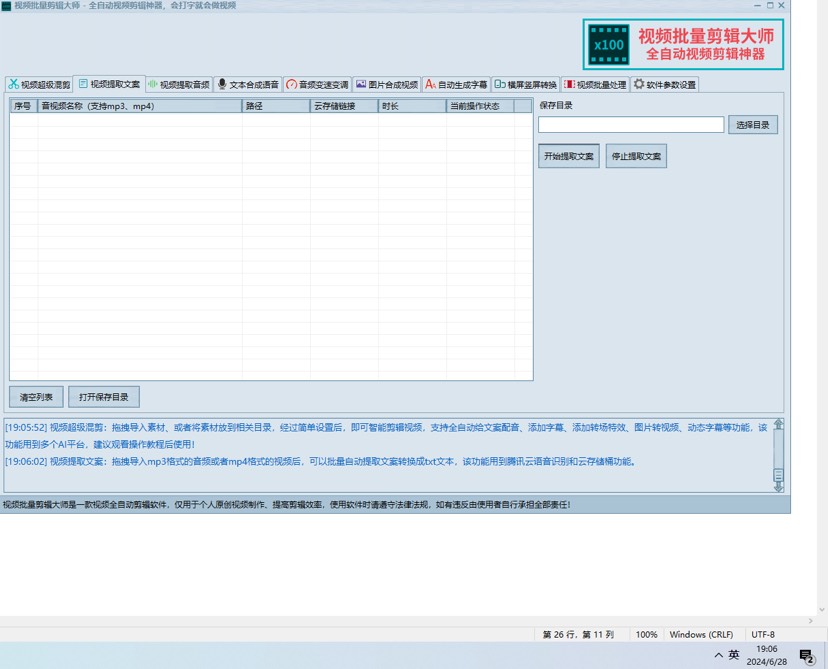
Task: Clear the list with 清空列表
Action: (x=37, y=397)
